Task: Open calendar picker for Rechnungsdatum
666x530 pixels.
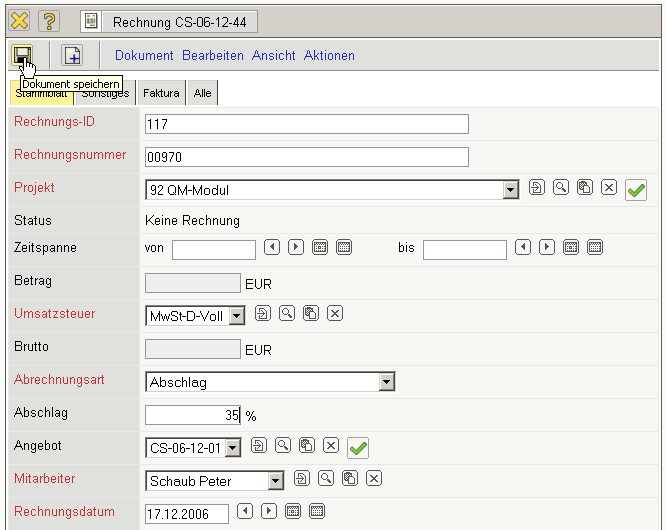Action: (x=293, y=512)
